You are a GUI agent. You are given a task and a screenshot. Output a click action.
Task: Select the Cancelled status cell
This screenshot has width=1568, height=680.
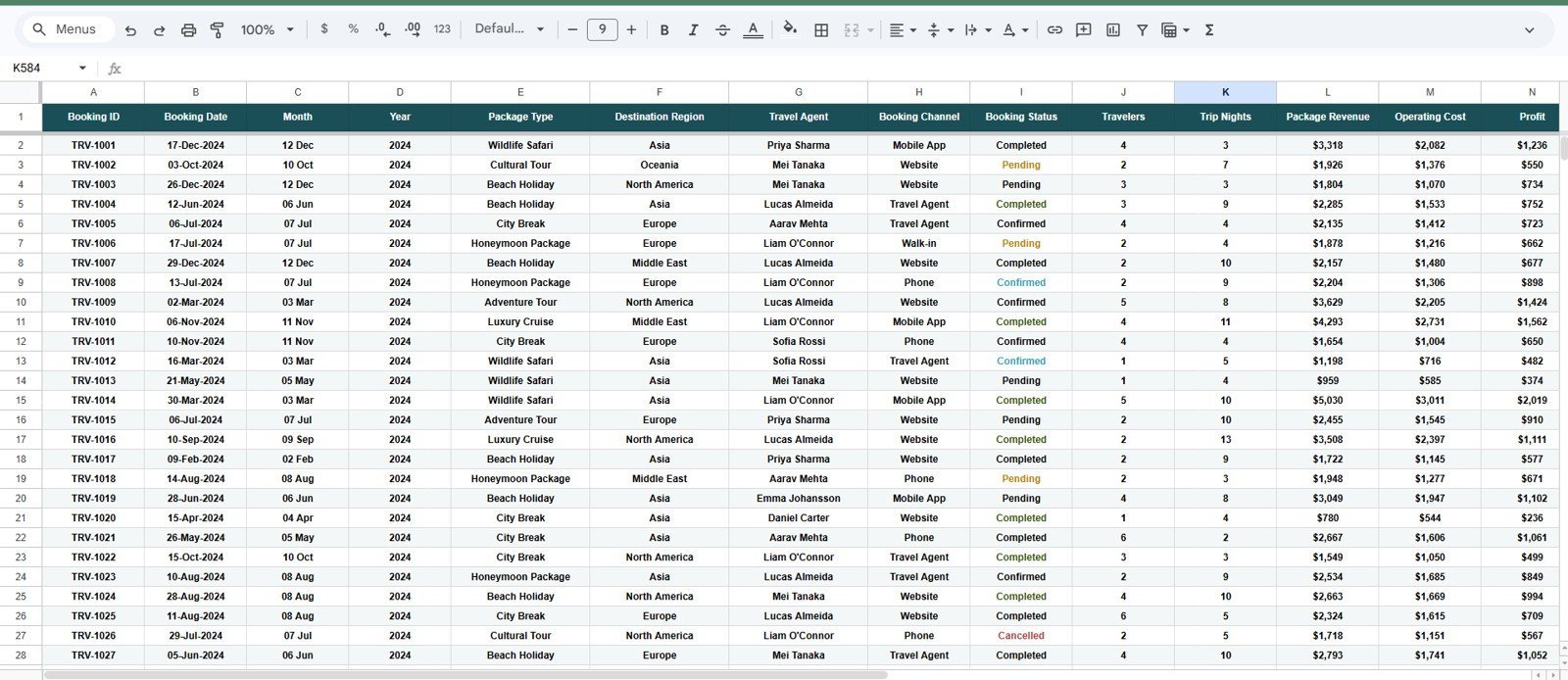(1021, 635)
